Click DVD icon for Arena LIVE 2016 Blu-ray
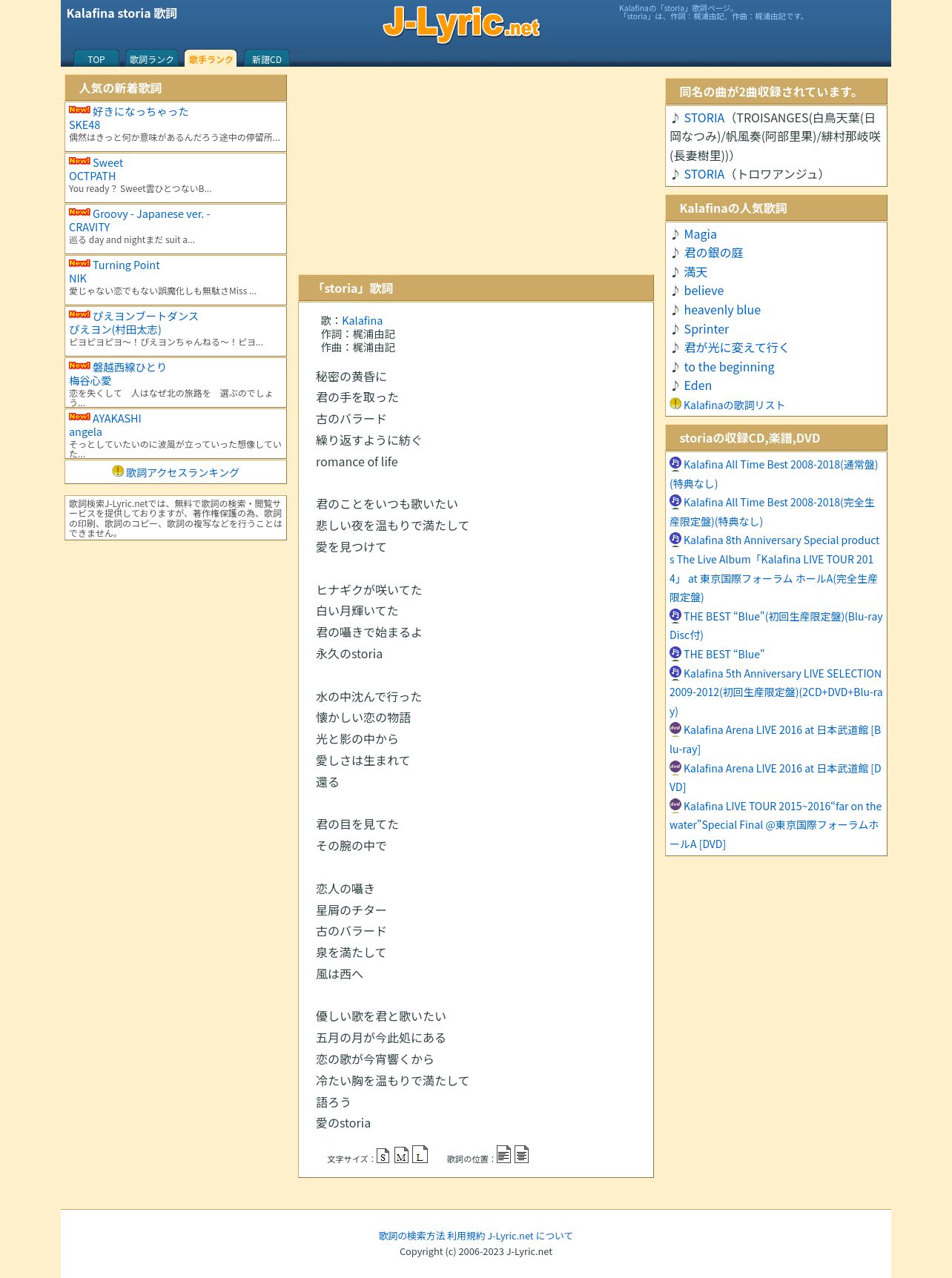Screen dimensions: 952x1278 tap(675, 729)
